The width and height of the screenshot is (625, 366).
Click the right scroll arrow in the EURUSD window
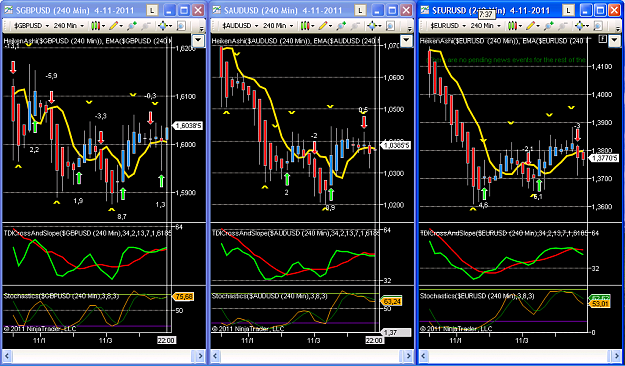(x=616, y=355)
